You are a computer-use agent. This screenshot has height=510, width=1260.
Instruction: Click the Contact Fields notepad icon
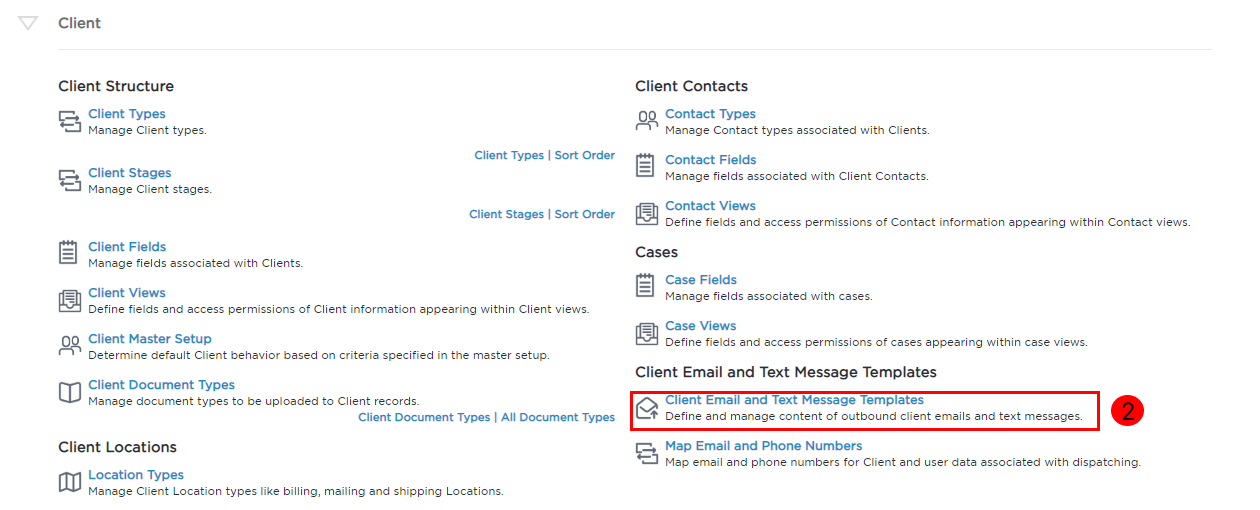click(x=646, y=167)
